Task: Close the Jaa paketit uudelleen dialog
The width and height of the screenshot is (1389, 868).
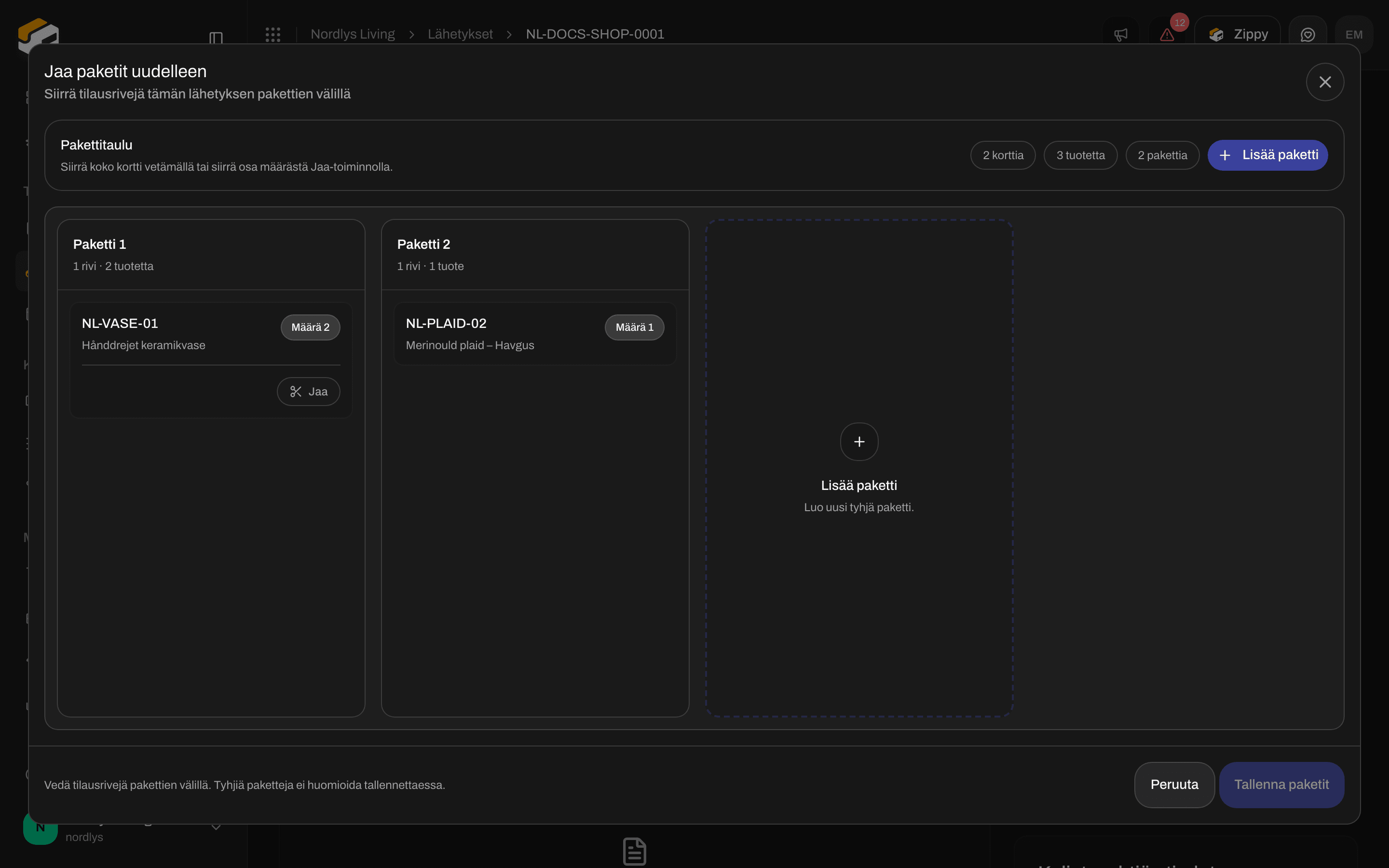Action: pos(1325,82)
